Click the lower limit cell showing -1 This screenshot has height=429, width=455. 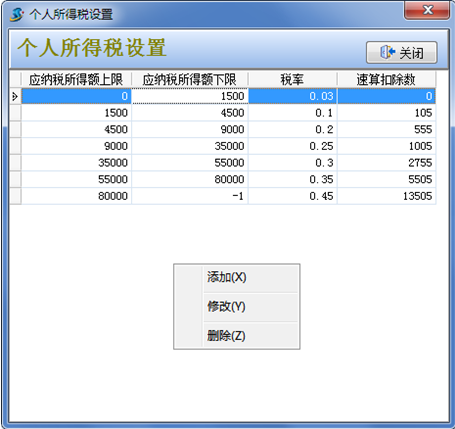(190, 196)
